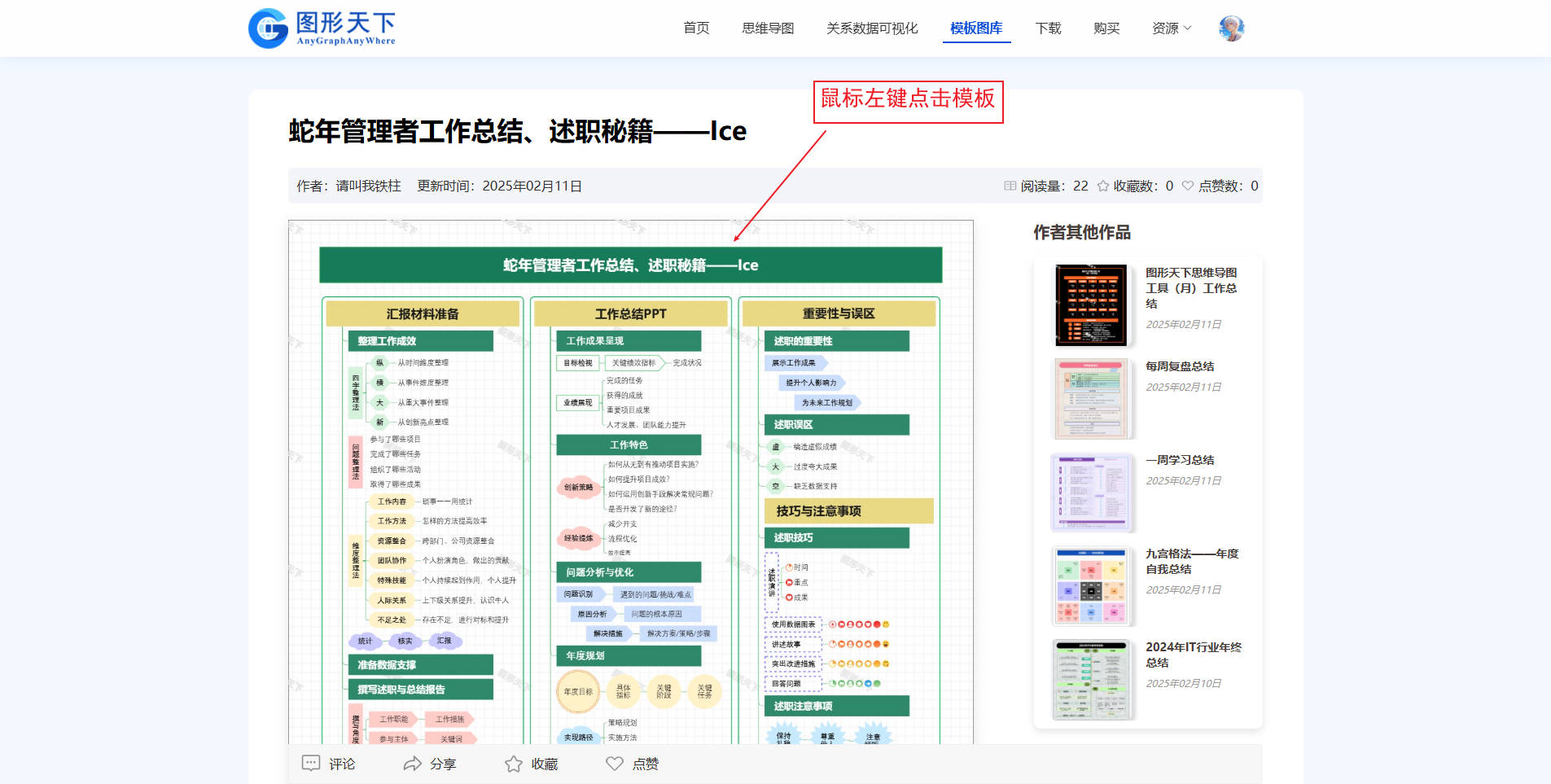Toggle the 收藏 star icon in bottom bar
The height and width of the screenshot is (784, 1551).
pos(513,764)
